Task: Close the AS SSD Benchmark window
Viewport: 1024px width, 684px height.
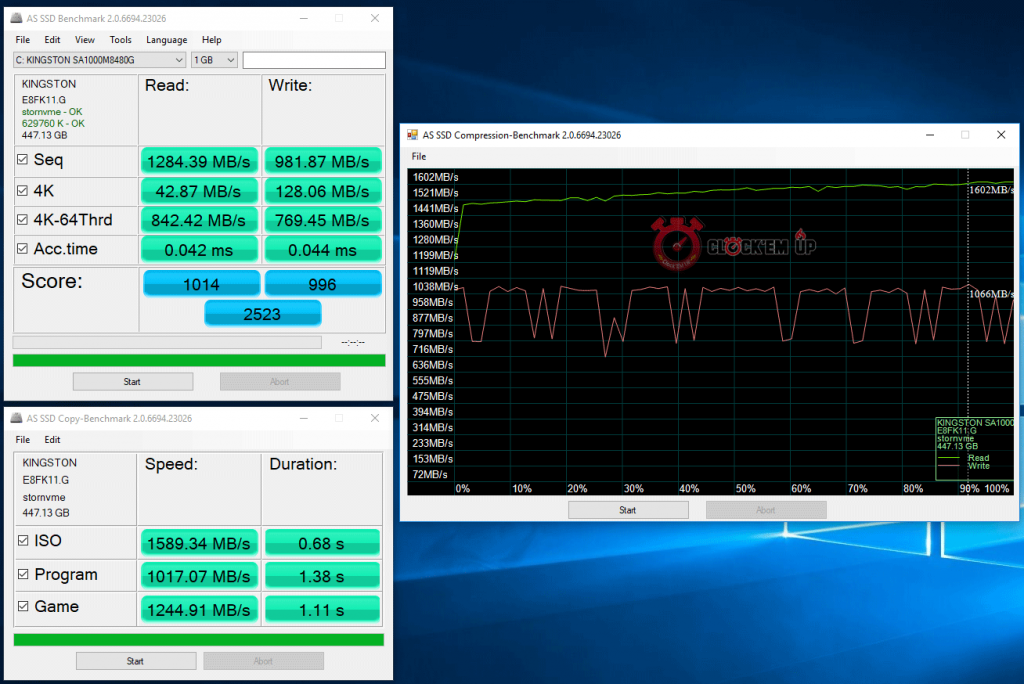Action: tap(375, 18)
